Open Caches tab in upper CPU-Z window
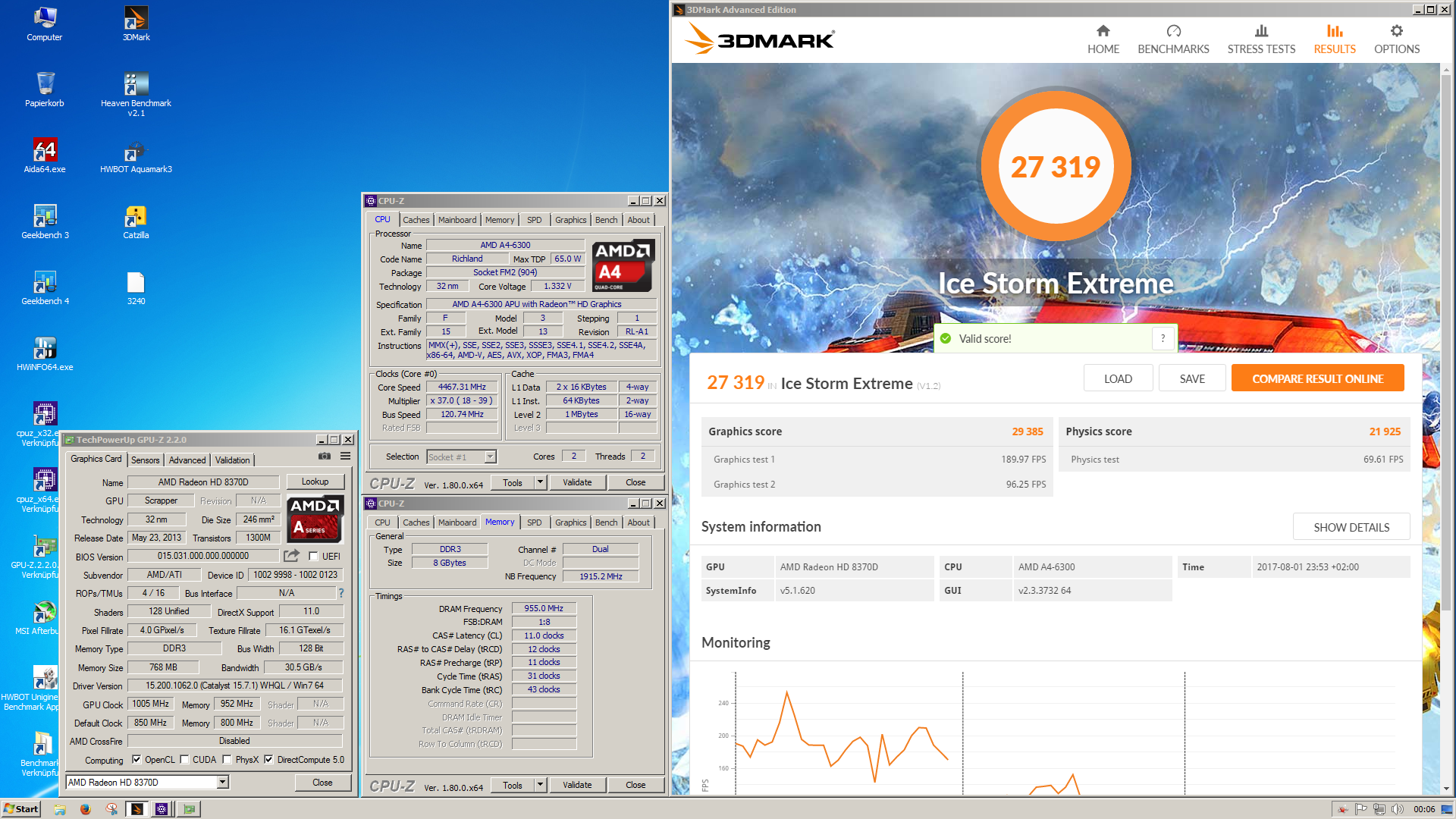Viewport: 1456px width, 819px height. click(x=416, y=220)
